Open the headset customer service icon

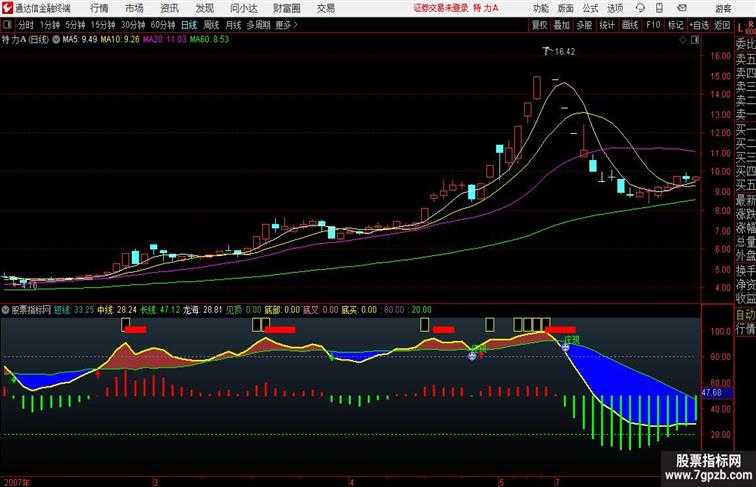click(x=640, y=8)
